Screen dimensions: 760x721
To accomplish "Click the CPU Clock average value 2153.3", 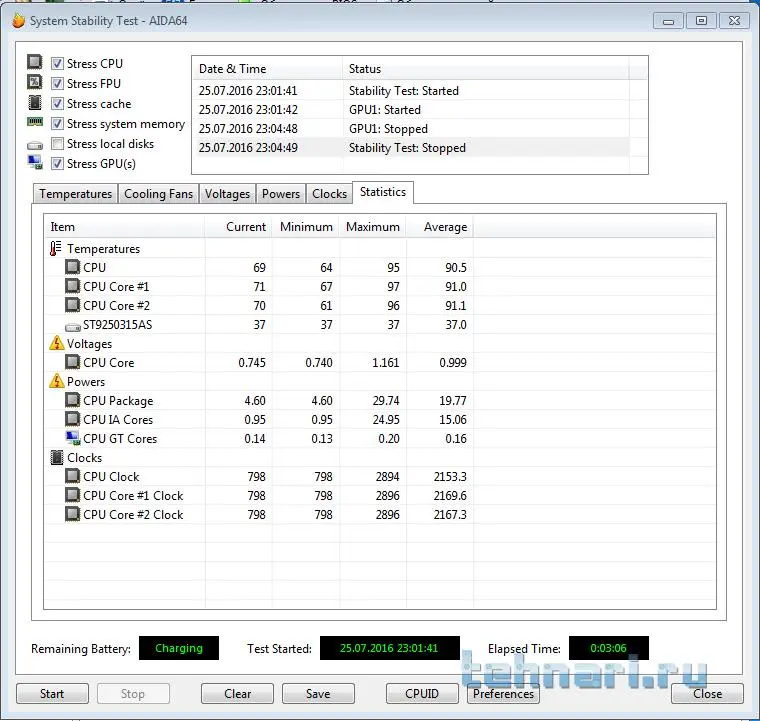I will pyautogui.click(x=450, y=477).
